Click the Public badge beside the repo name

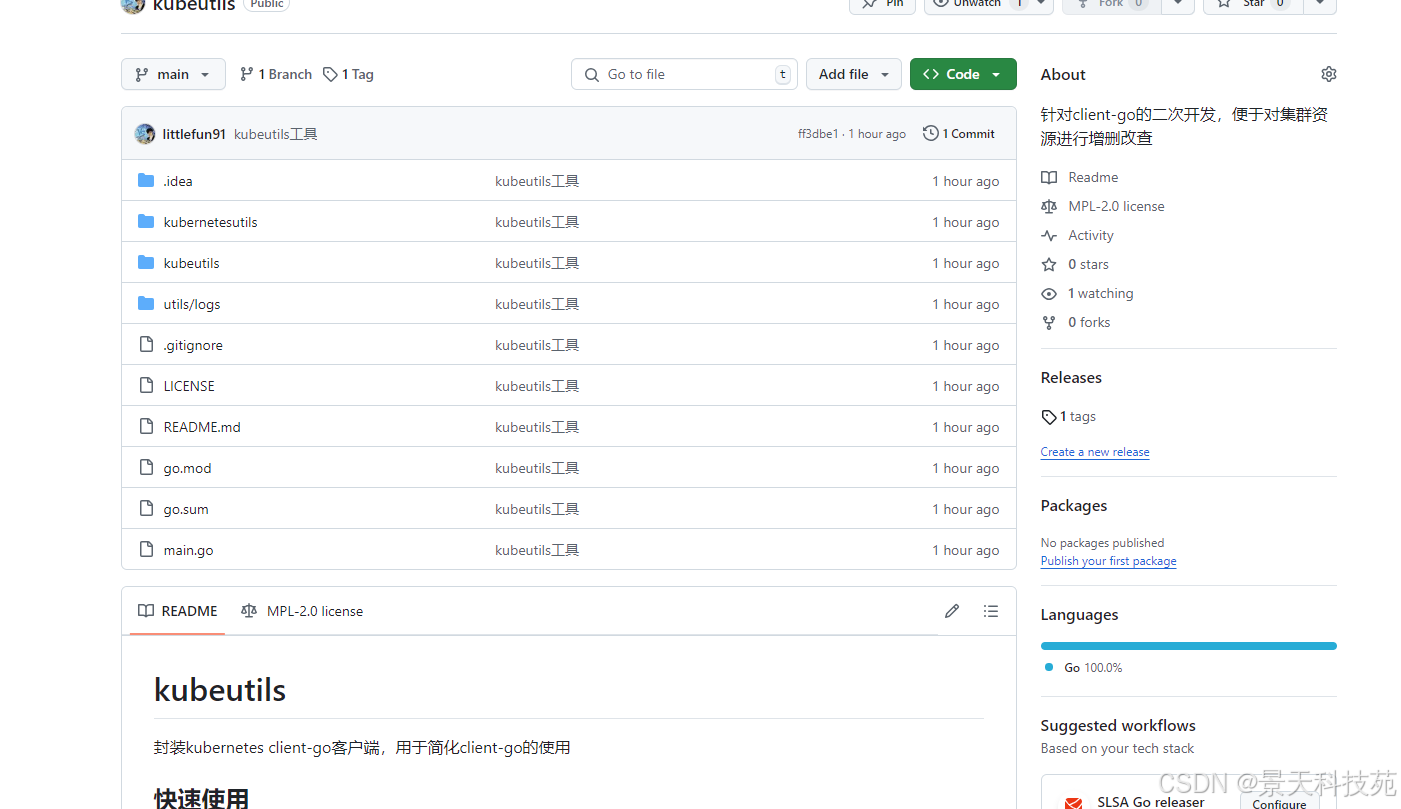266,4
